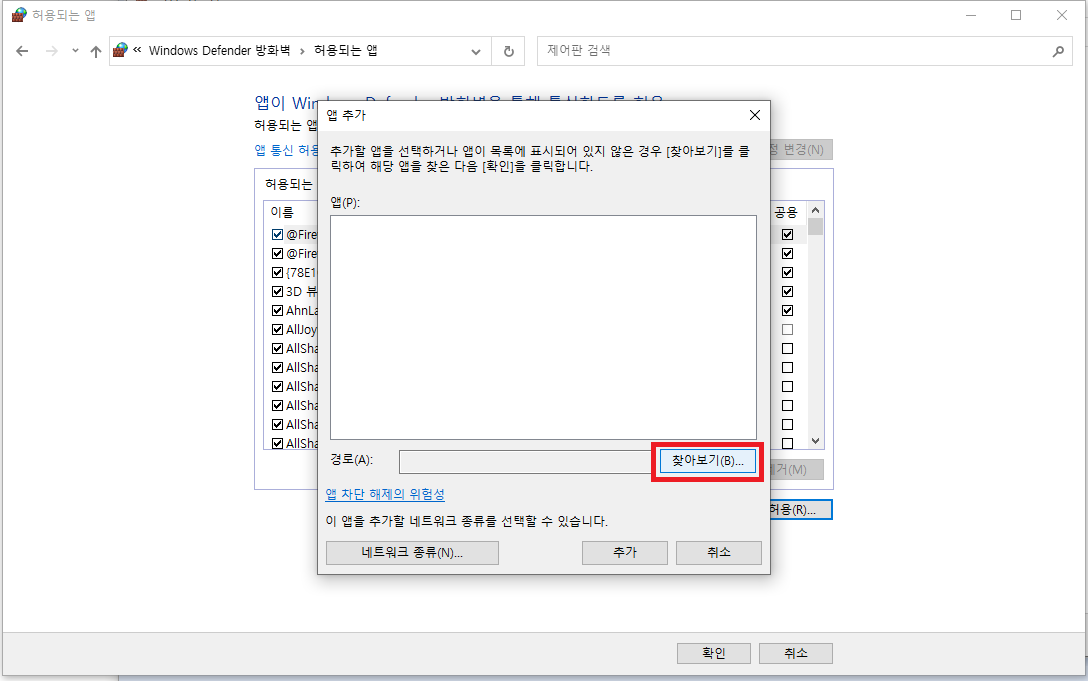Image resolution: width=1088 pixels, height=681 pixels.
Task: Click the highlighted 찾아보기(B) button
Action: click(706, 461)
